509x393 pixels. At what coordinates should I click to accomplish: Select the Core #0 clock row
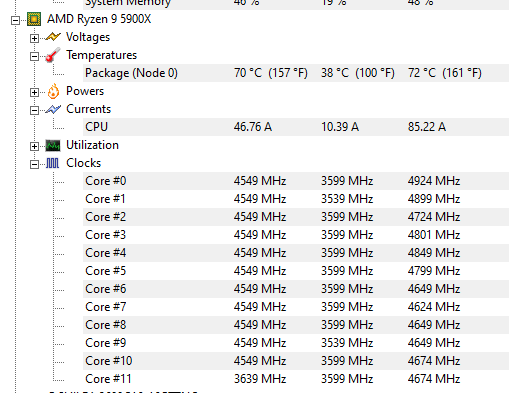coord(296,181)
